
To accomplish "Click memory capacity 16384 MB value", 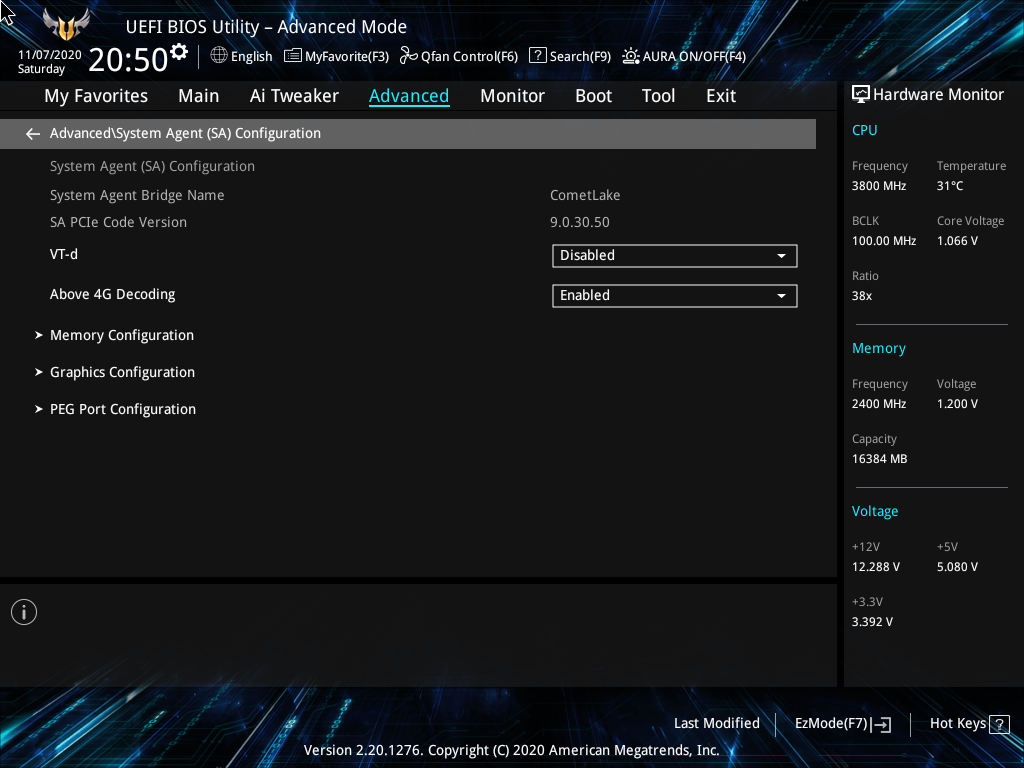I will (879, 459).
